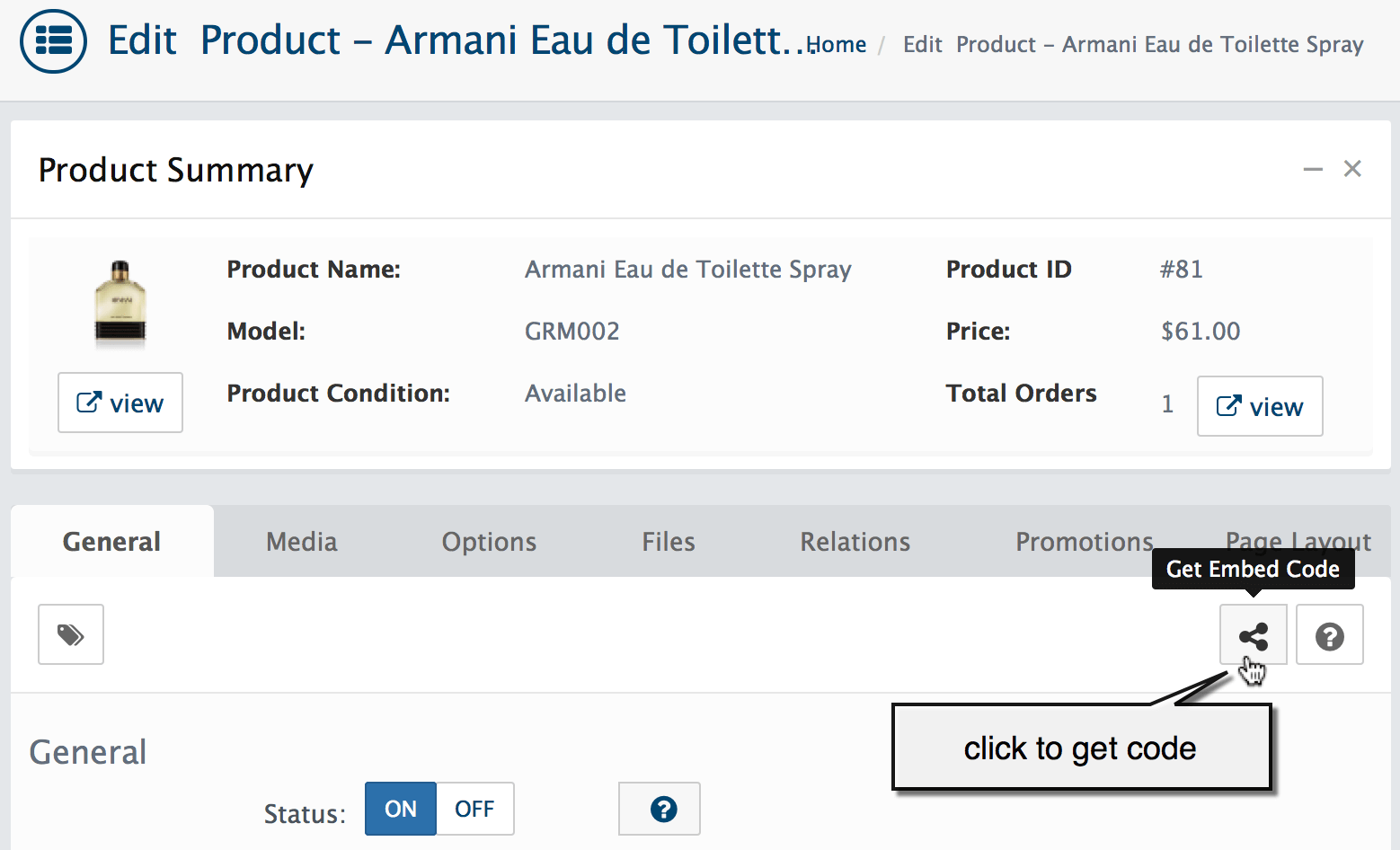
Task: Switch to the Promotions tab
Action: click(x=1085, y=541)
